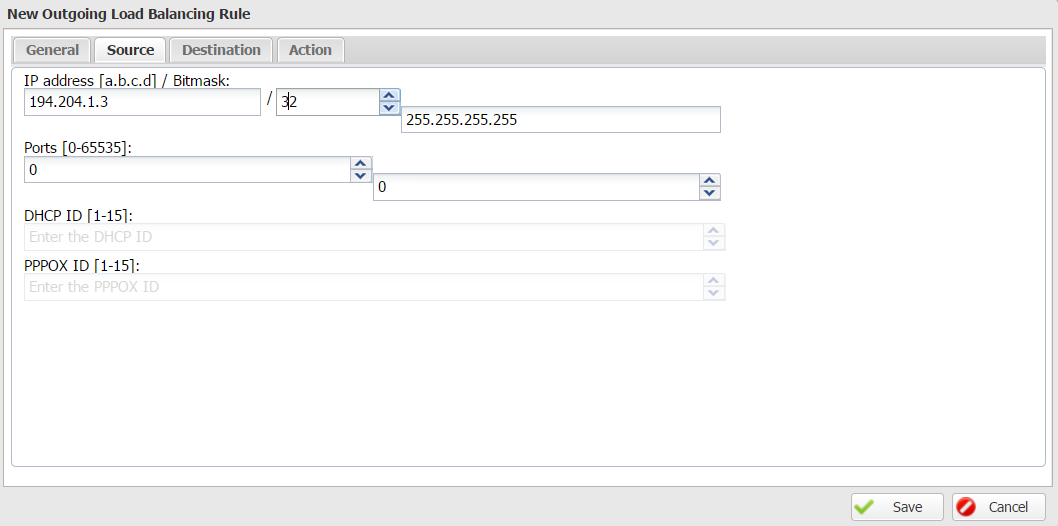Decrement the first port number spinner
Viewport: 1058px width, 526px height.
361,175
